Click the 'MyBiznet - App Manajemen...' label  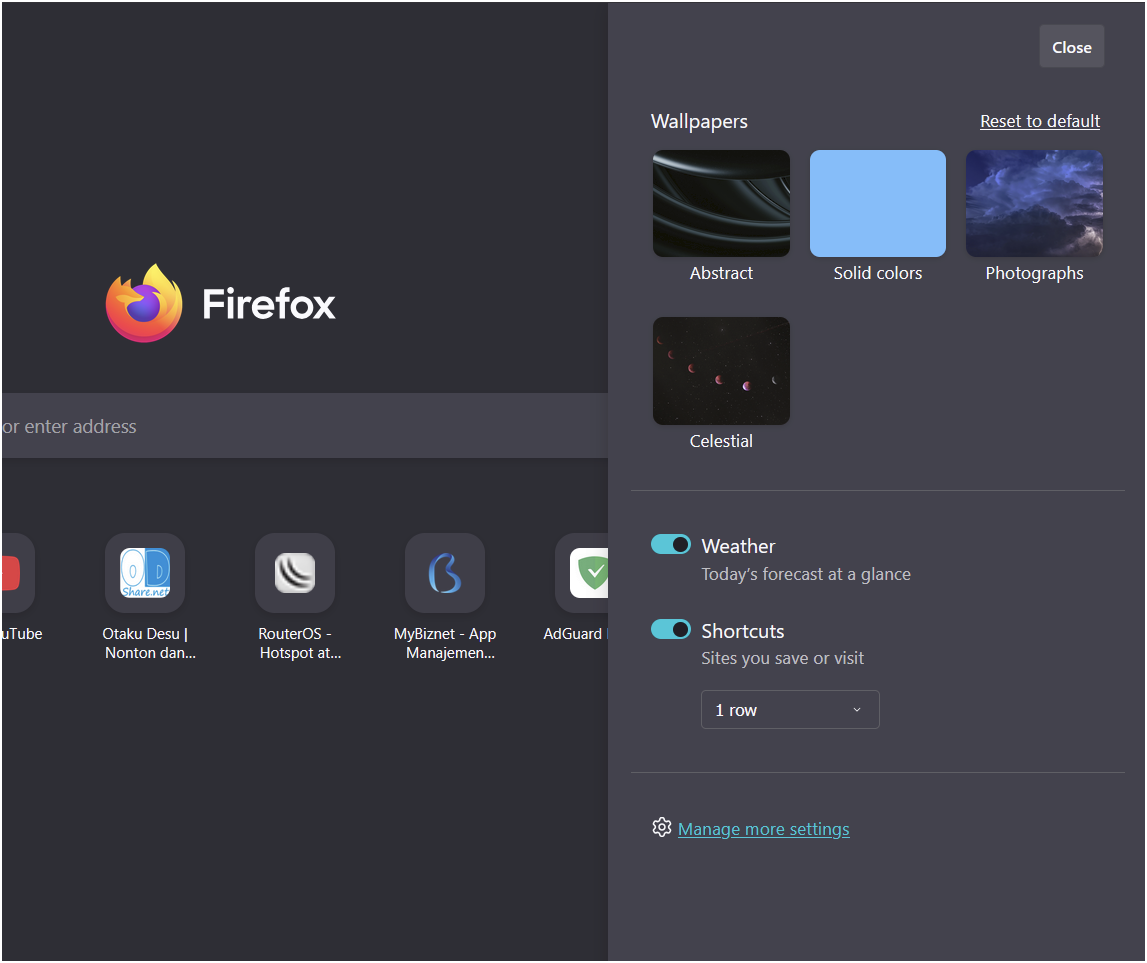tap(445, 643)
